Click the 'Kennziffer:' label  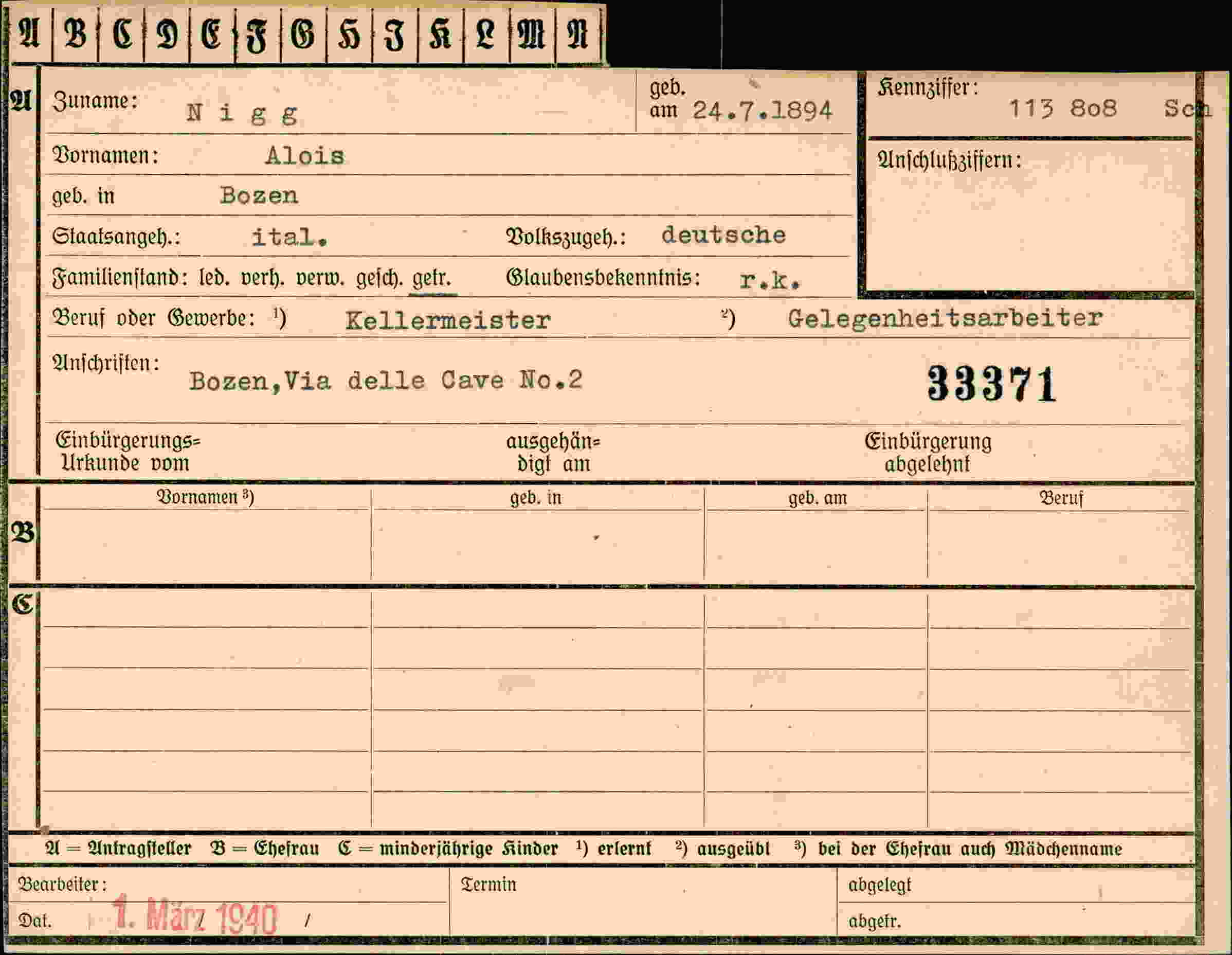pyautogui.click(x=928, y=88)
